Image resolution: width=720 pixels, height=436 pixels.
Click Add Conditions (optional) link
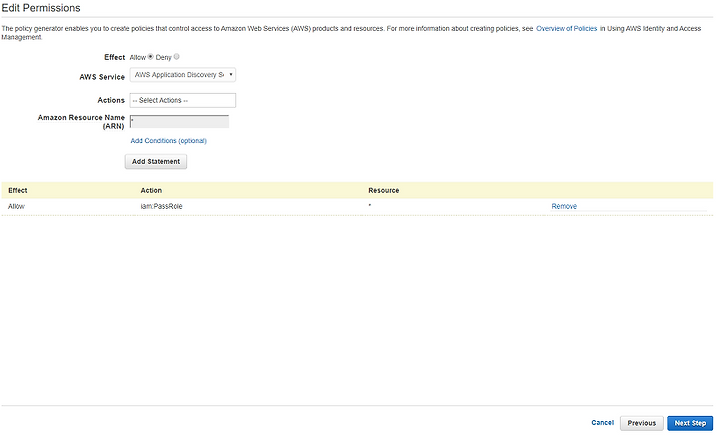[x=169, y=141]
